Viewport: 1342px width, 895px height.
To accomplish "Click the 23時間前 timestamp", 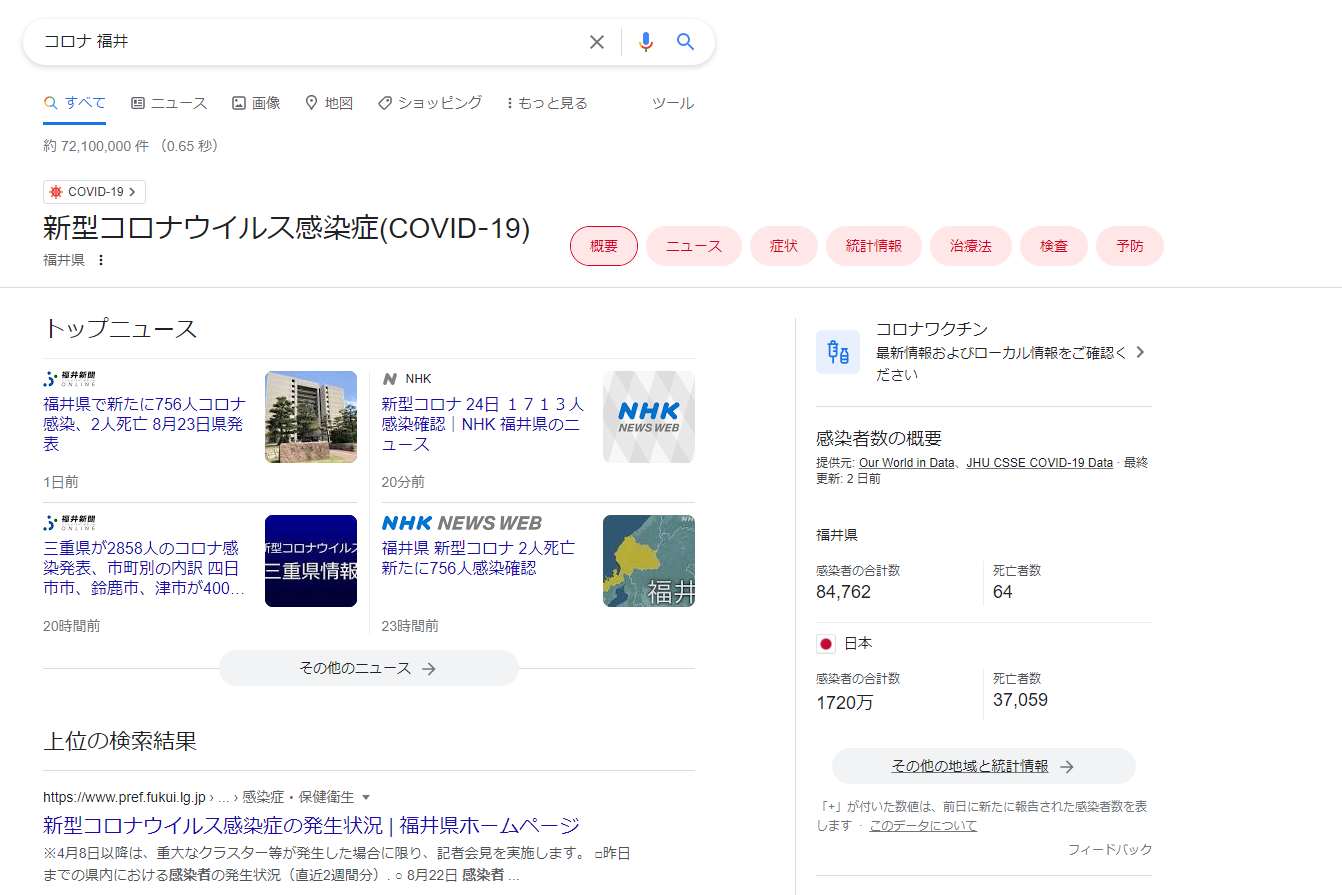I will pos(410,626).
